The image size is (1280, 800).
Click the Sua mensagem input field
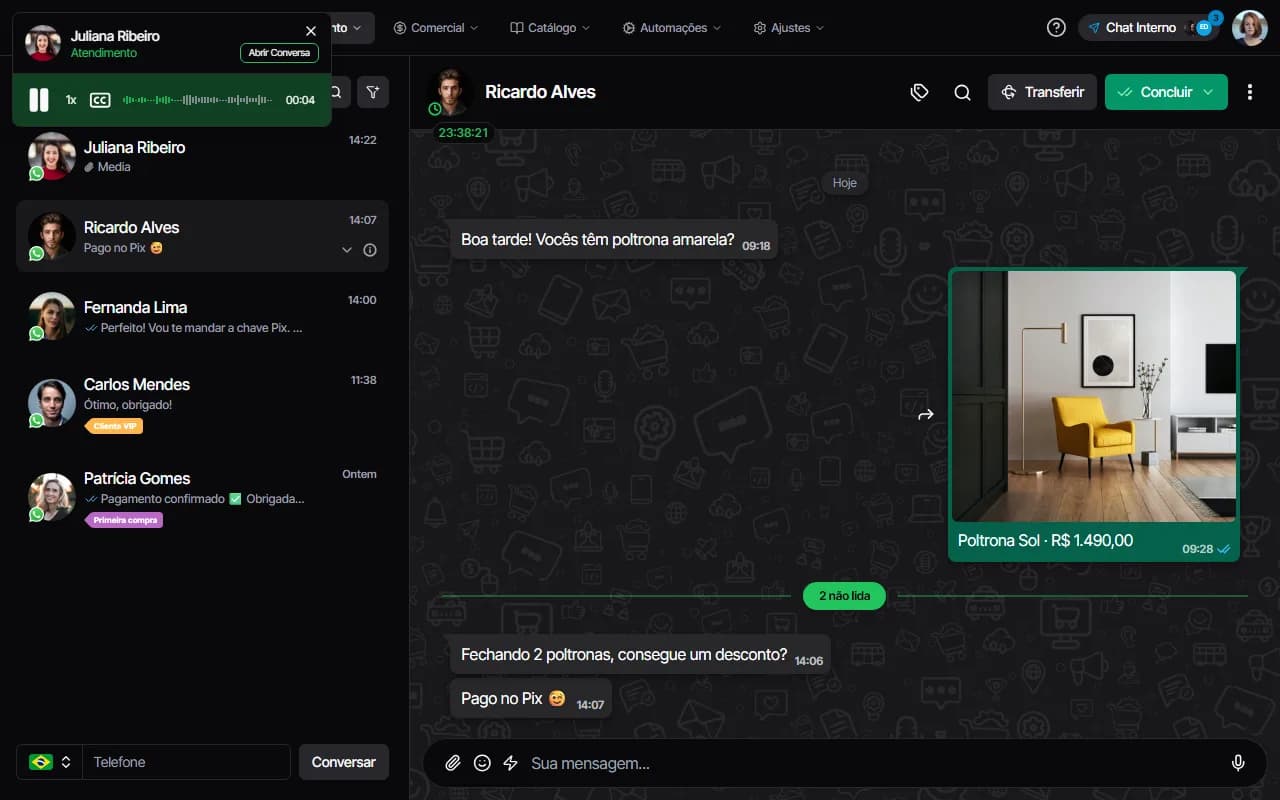870,763
